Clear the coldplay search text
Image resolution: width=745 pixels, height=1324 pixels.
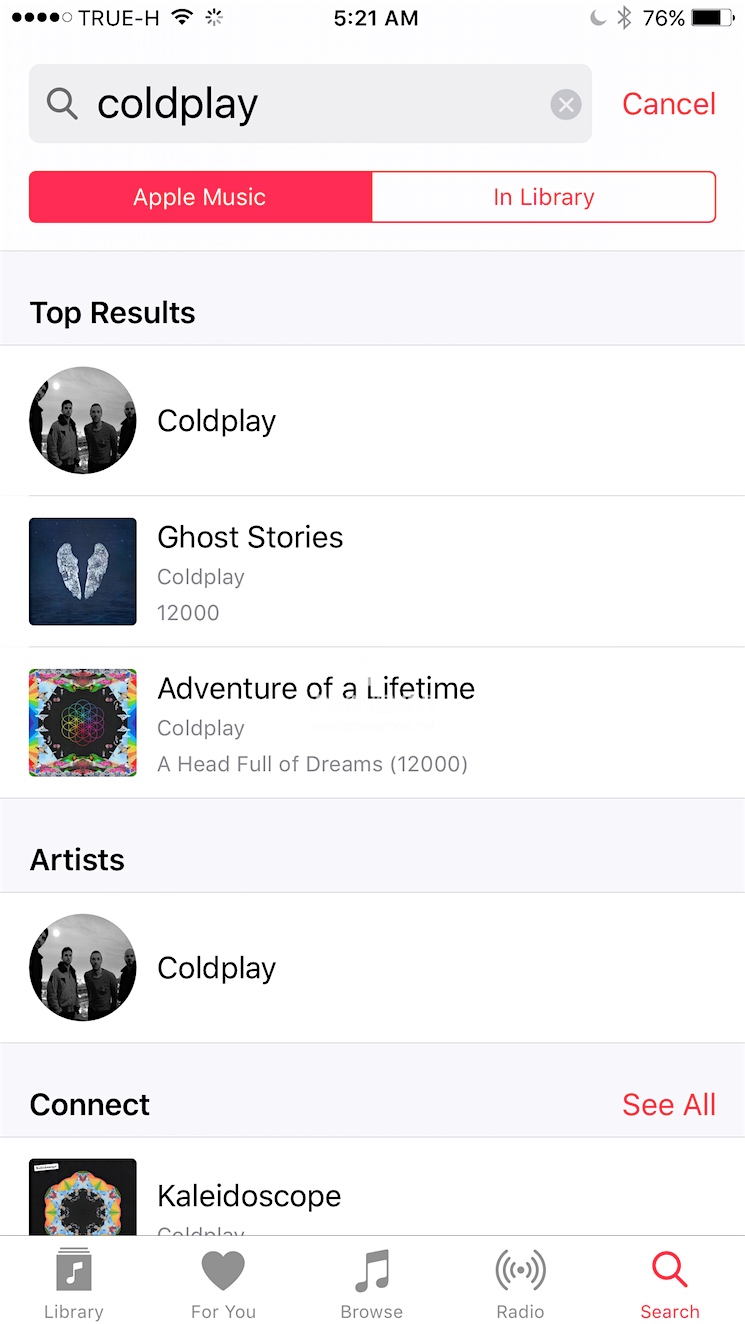(x=566, y=104)
